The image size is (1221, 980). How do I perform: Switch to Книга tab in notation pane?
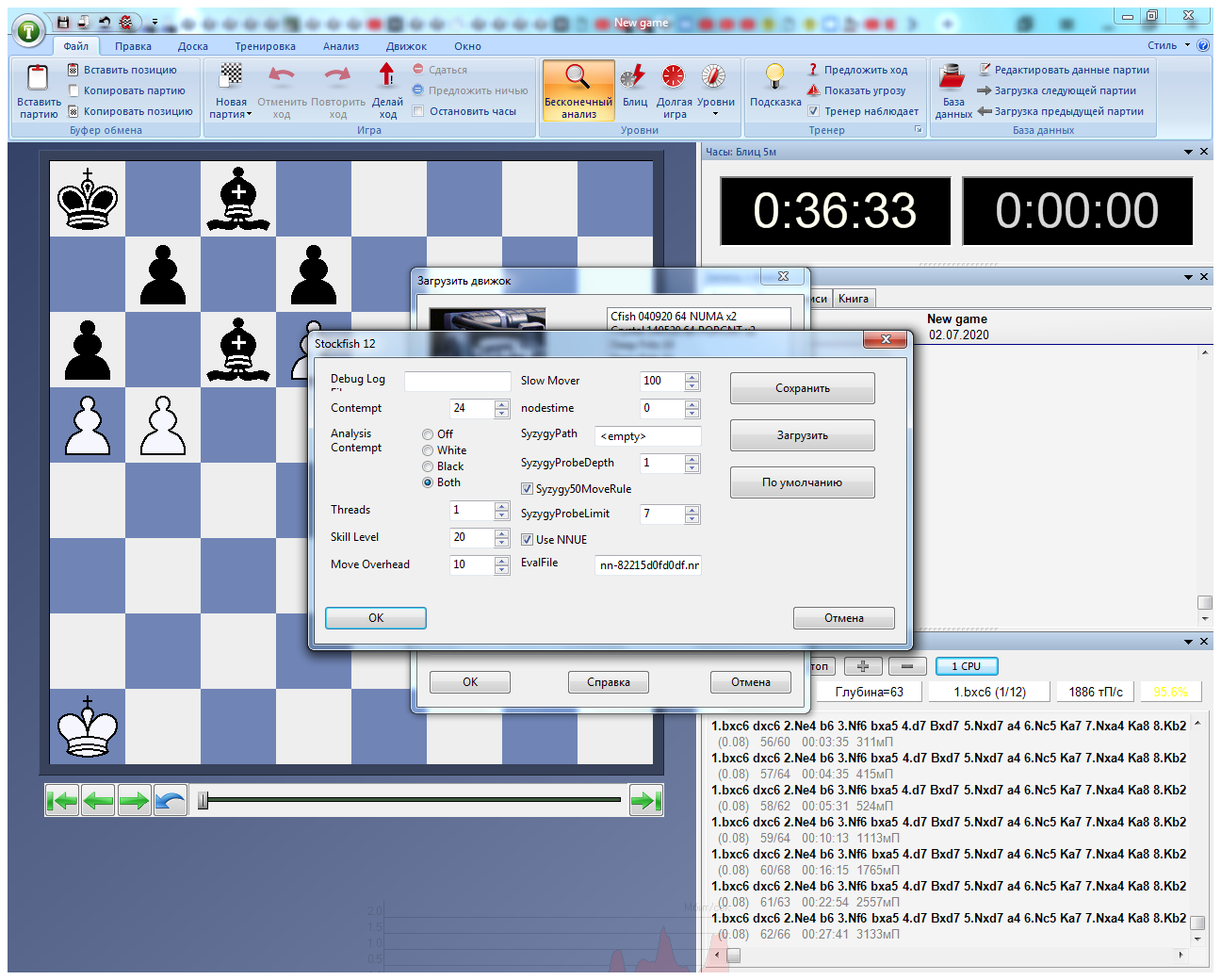(854, 299)
